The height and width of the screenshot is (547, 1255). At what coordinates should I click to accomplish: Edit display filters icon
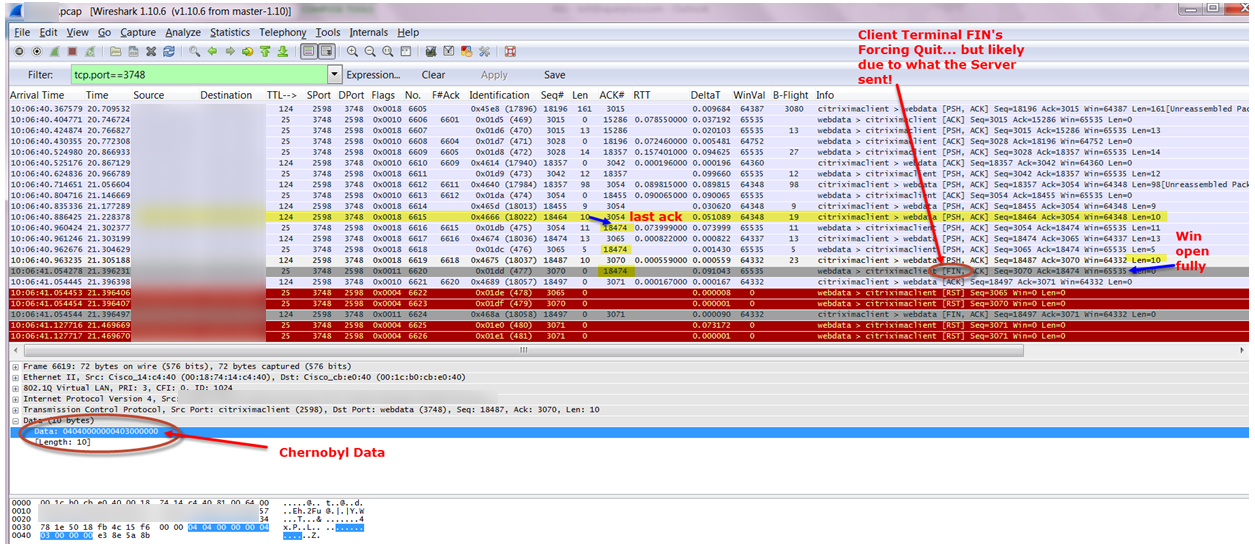[448, 51]
